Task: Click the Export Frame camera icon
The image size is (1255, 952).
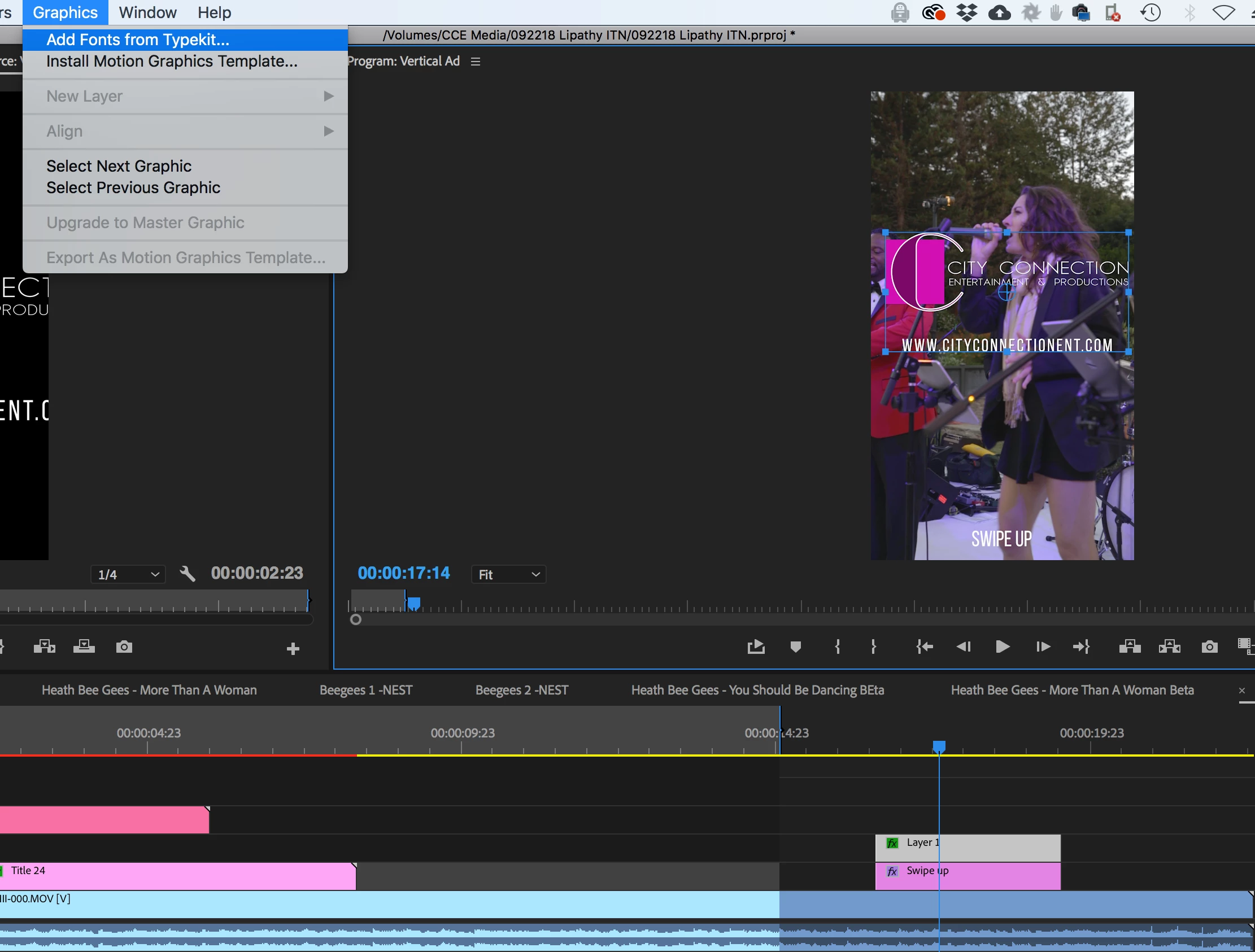Action: [1209, 647]
